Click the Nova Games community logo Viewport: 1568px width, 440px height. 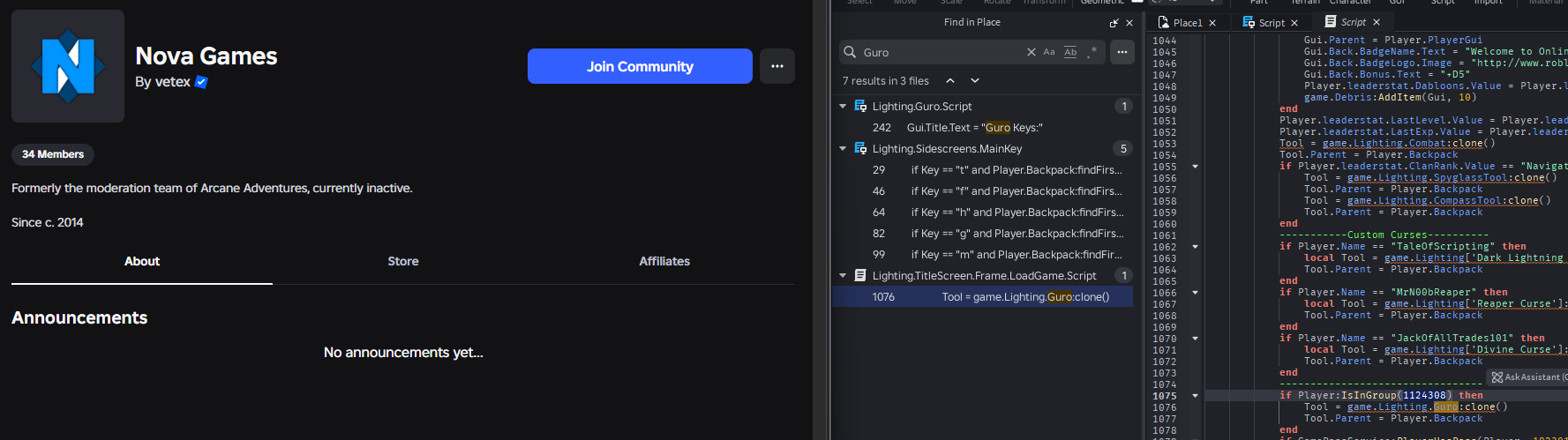68,66
